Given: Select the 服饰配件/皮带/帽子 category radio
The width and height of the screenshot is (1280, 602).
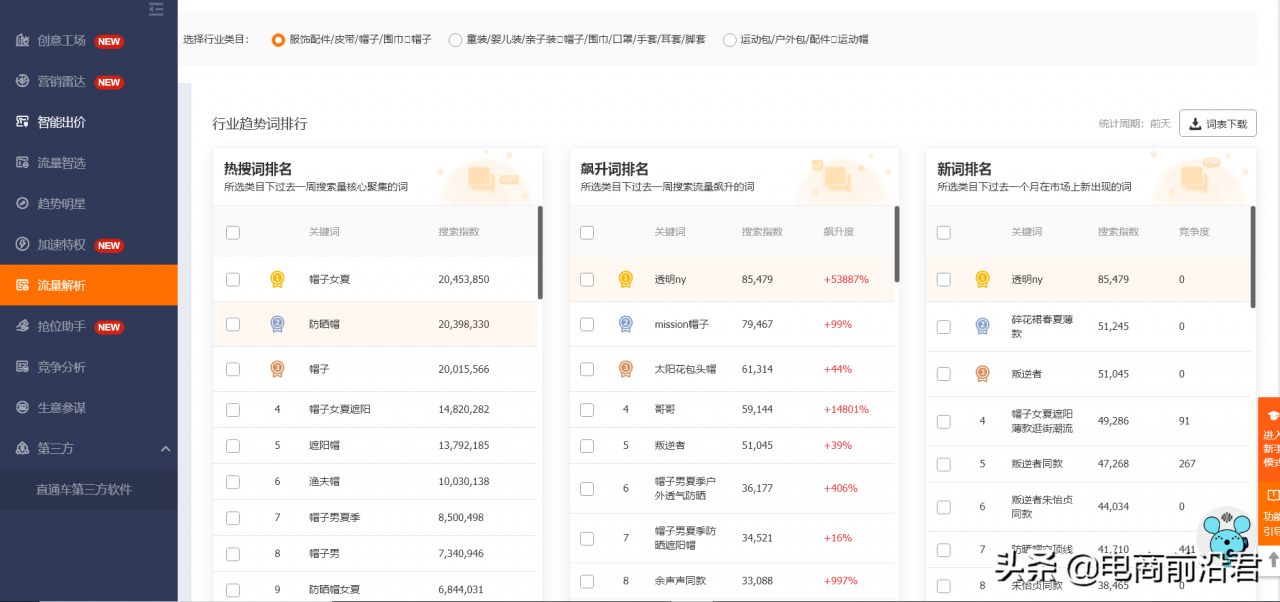Looking at the screenshot, I should [278, 40].
